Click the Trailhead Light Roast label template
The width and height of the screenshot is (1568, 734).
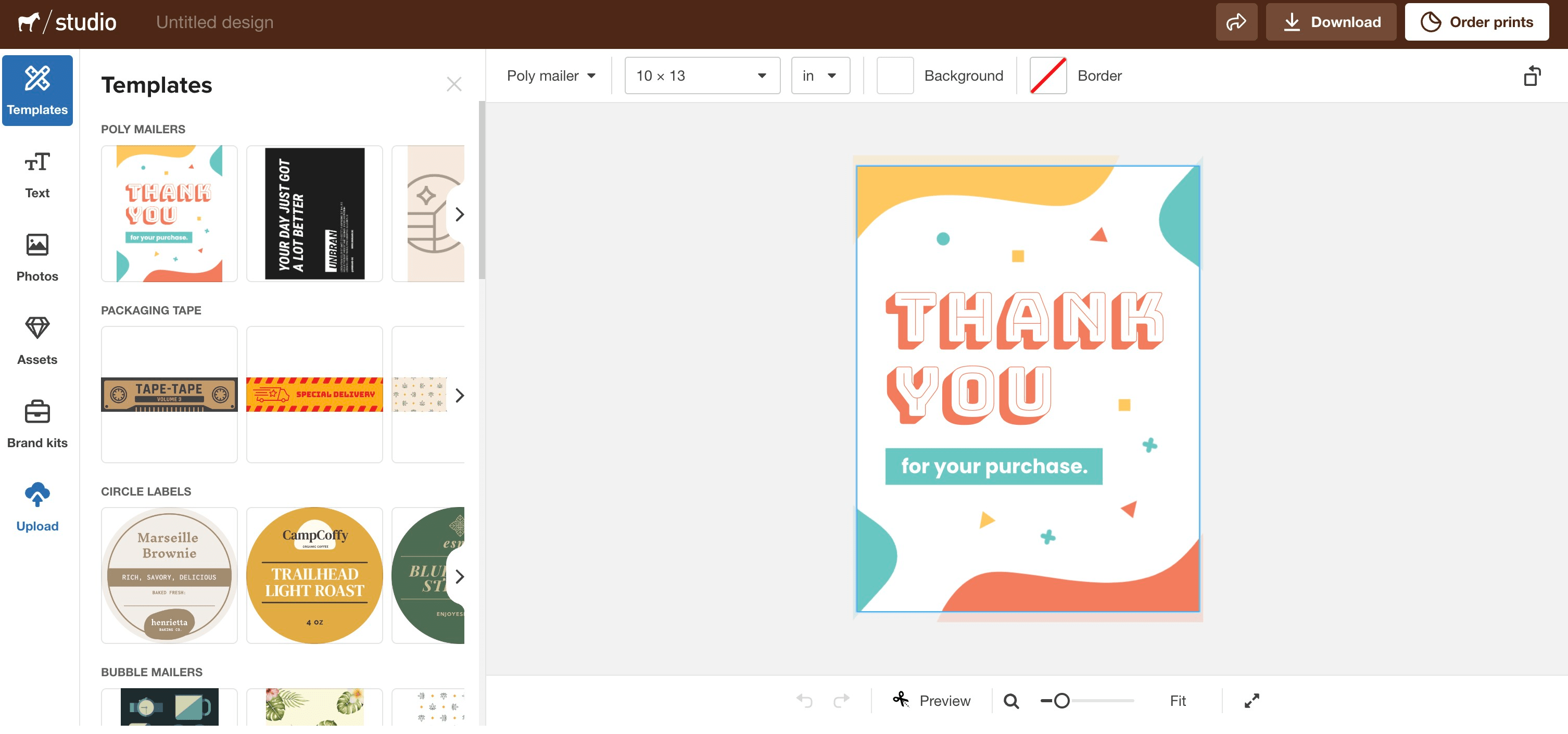(x=314, y=575)
